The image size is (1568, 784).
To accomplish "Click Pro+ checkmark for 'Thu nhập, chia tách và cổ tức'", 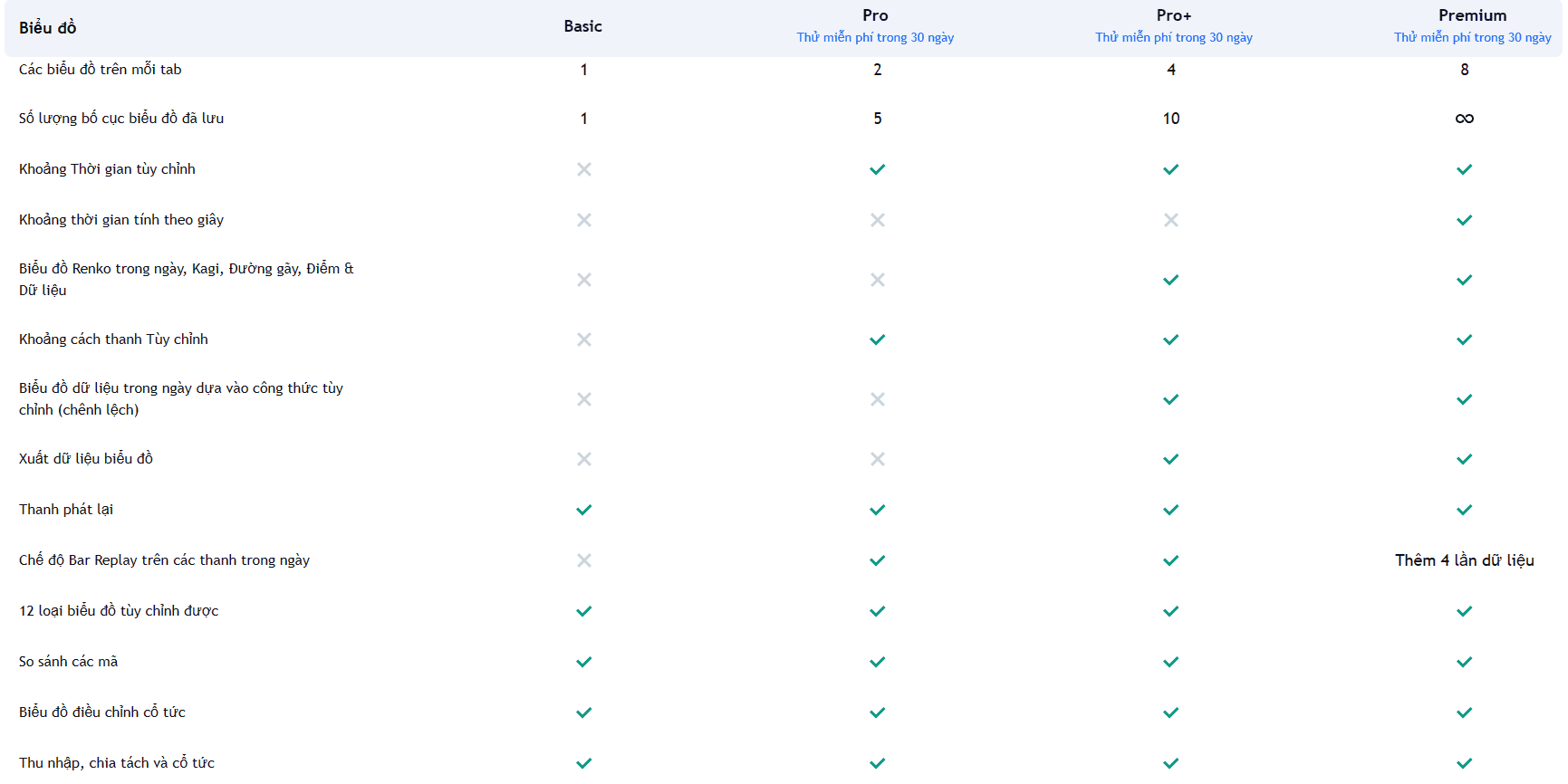I will 1171,763.
